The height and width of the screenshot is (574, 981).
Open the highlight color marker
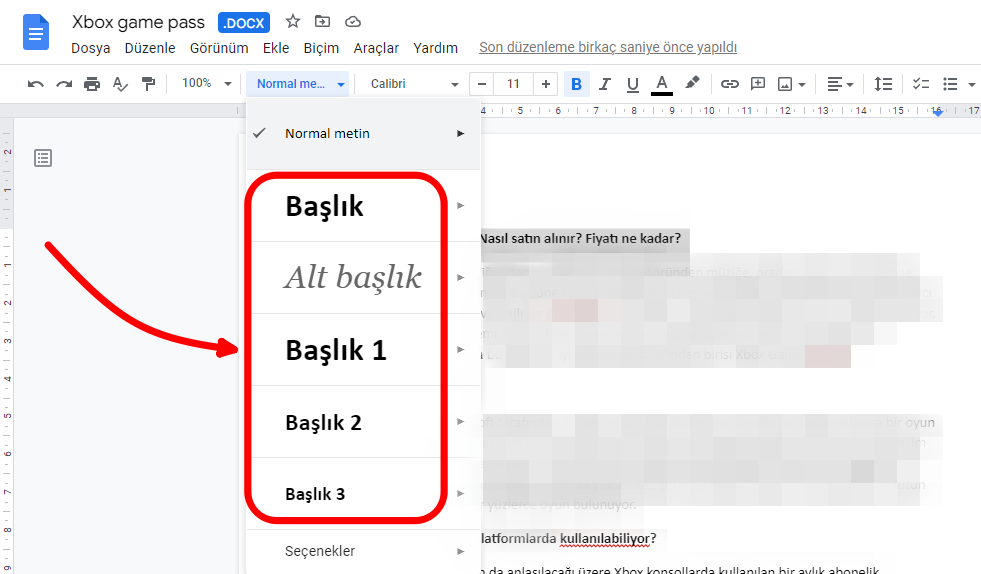click(691, 83)
